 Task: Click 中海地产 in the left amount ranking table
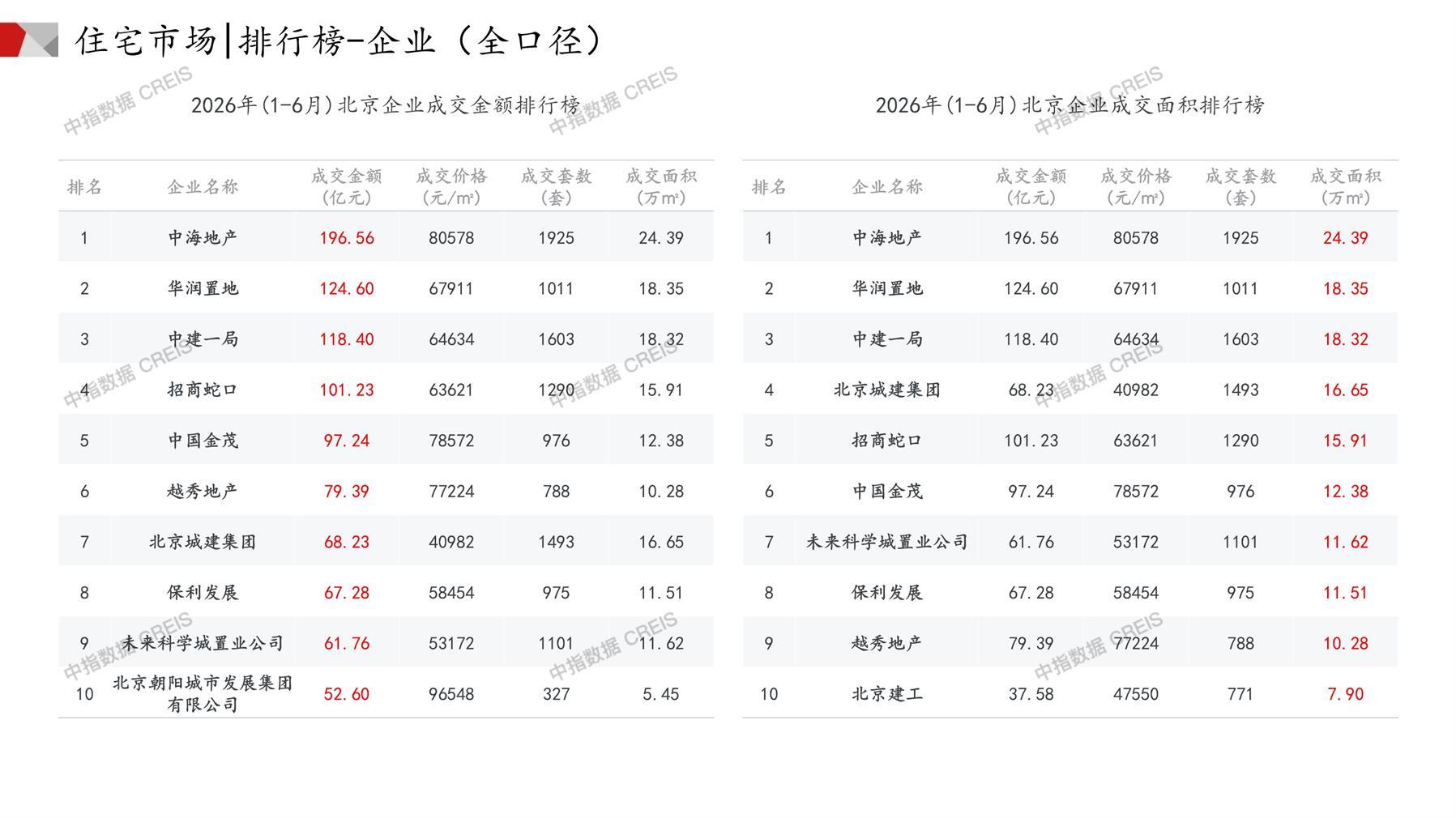(203, 237)
